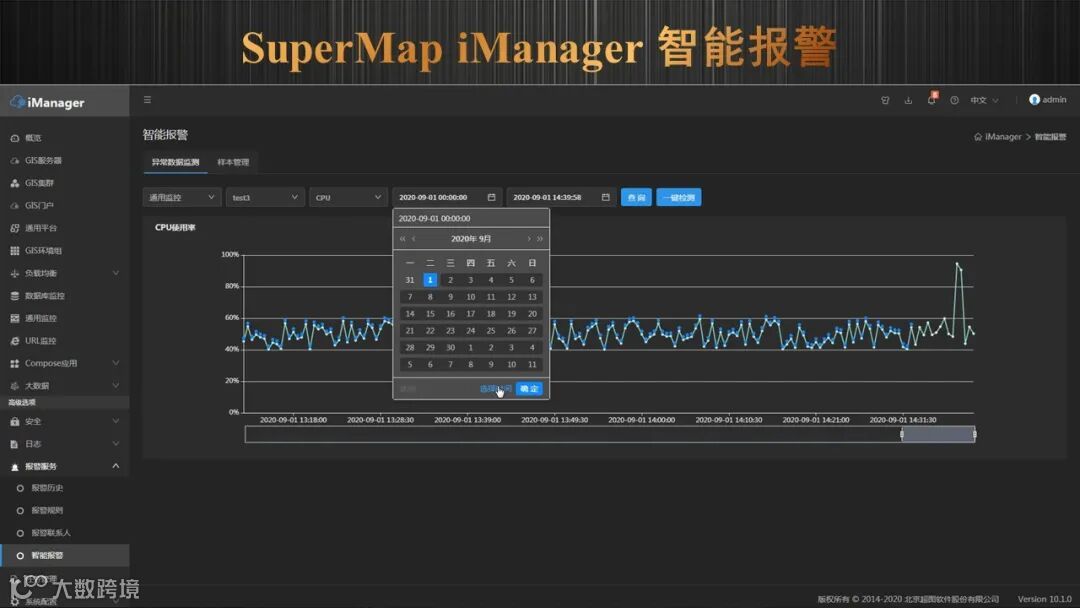The image size is (1080, 608).
Task: Select date 18 in calendar
Action: [491, 314]
